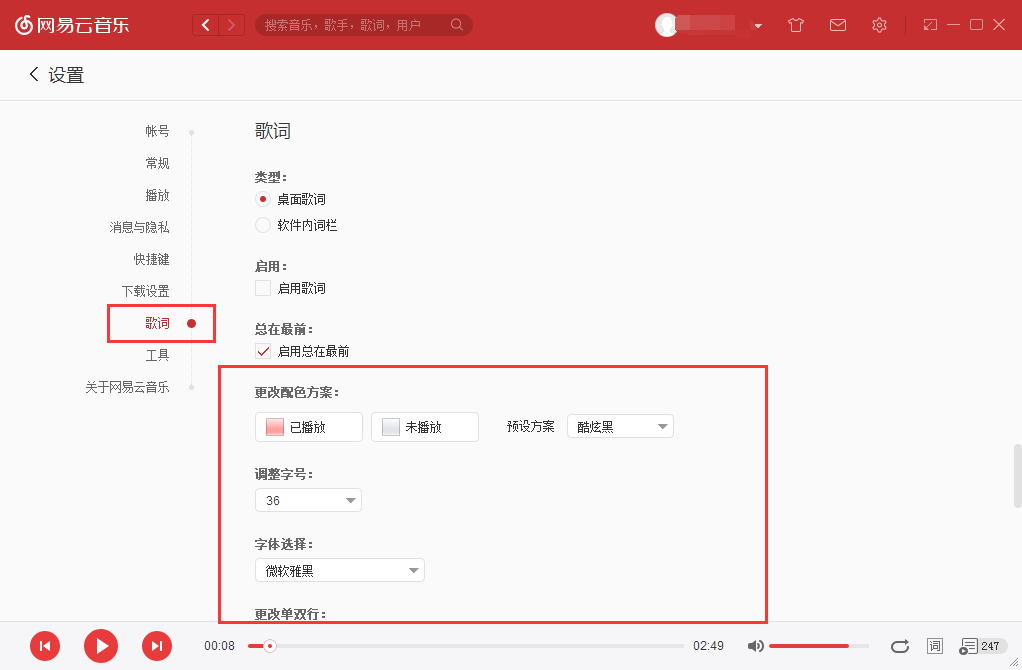Uncheck 启用总在最前
The height and width of the screenshot is (670, 1022).
click(263, 351)
